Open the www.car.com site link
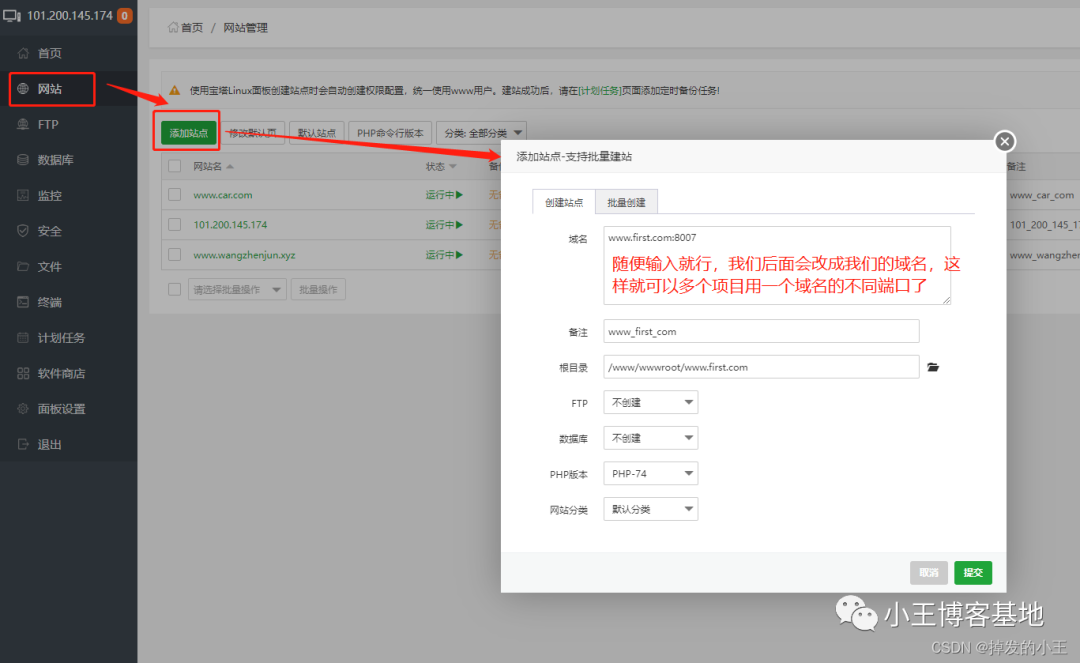1080x663 pixels. [222, 195]
